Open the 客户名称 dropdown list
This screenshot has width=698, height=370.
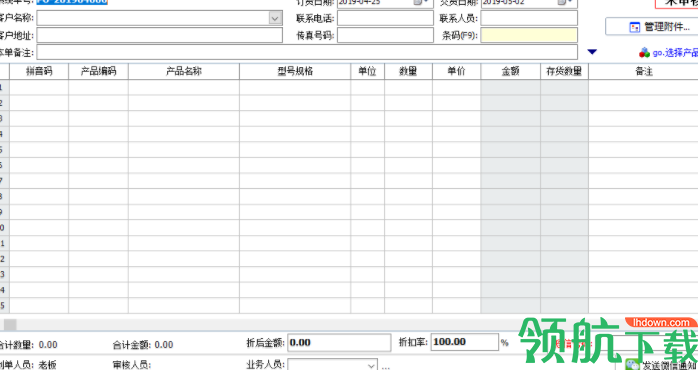[275, 18]
